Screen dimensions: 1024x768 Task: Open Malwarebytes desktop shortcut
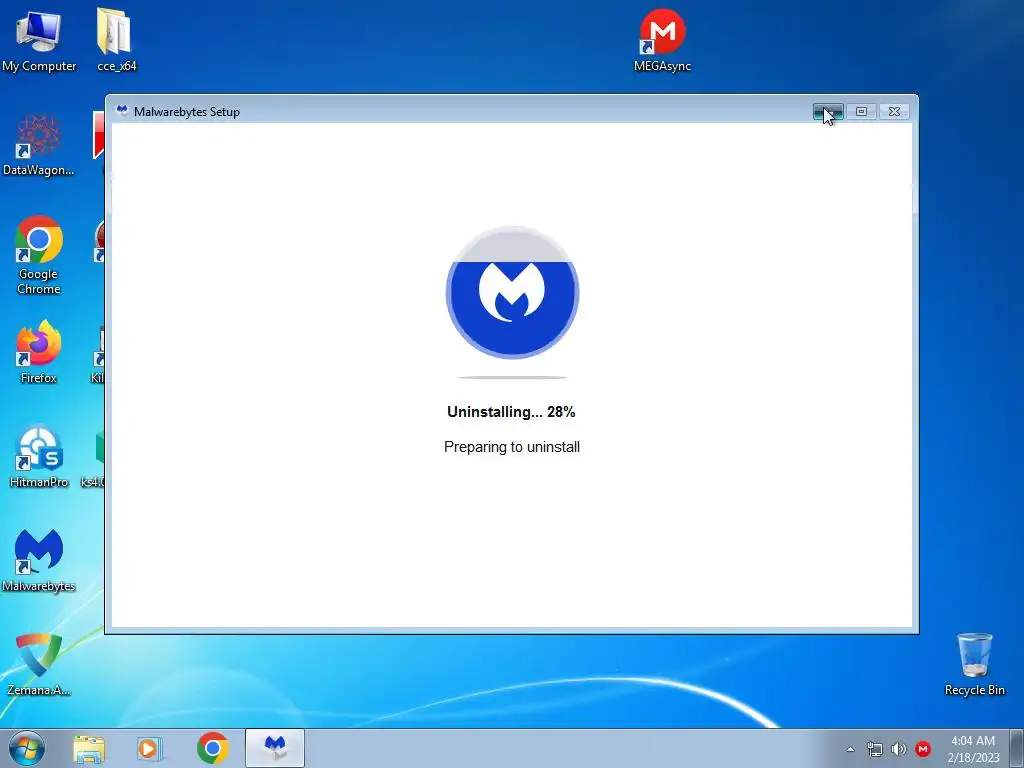click(x=39, y=560)
